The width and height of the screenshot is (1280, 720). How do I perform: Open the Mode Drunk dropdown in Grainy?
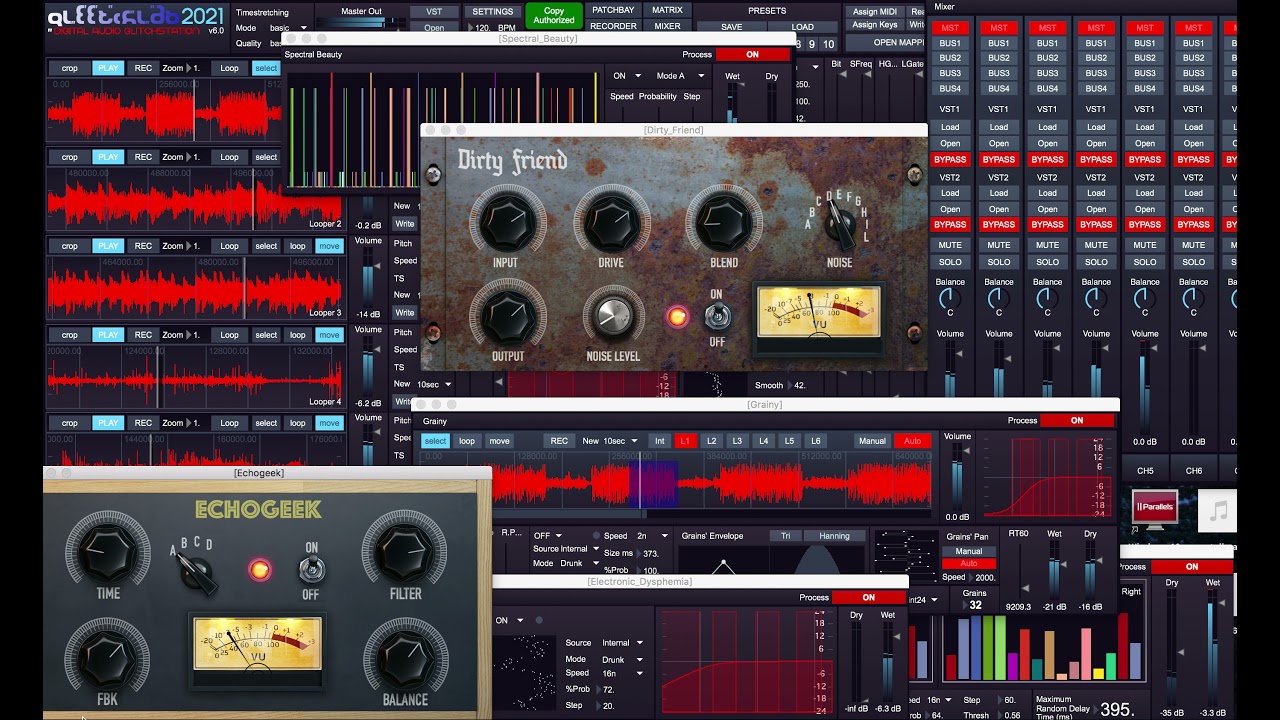pyautogui.click(x=577, y=563)
